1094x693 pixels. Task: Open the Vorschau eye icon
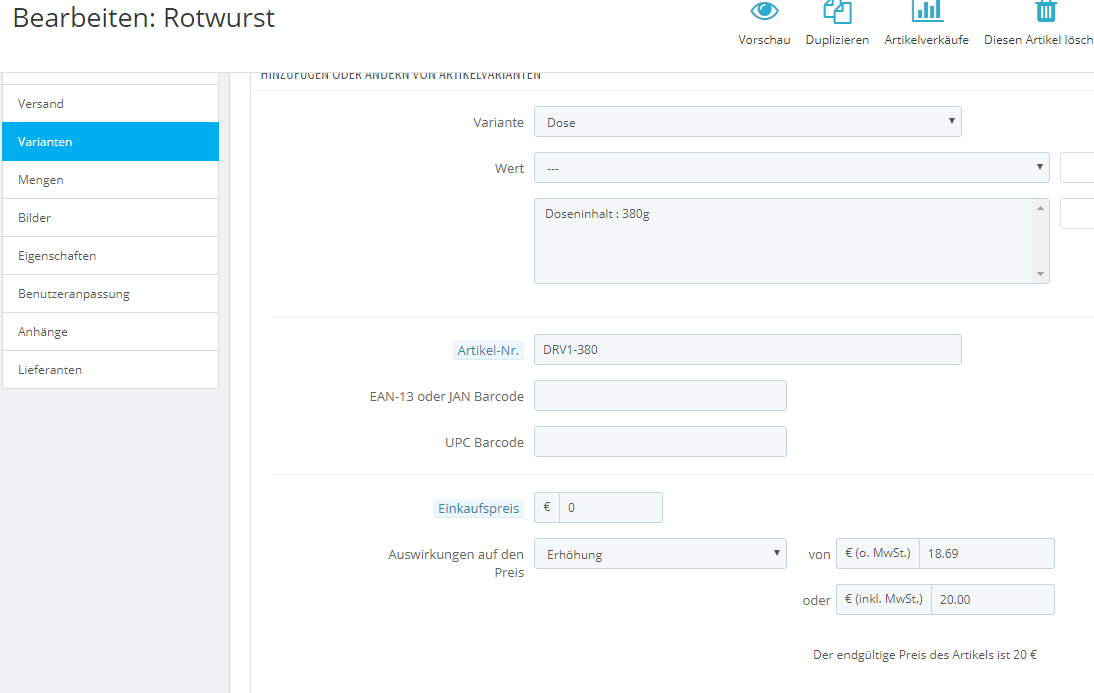pos(764,11)
